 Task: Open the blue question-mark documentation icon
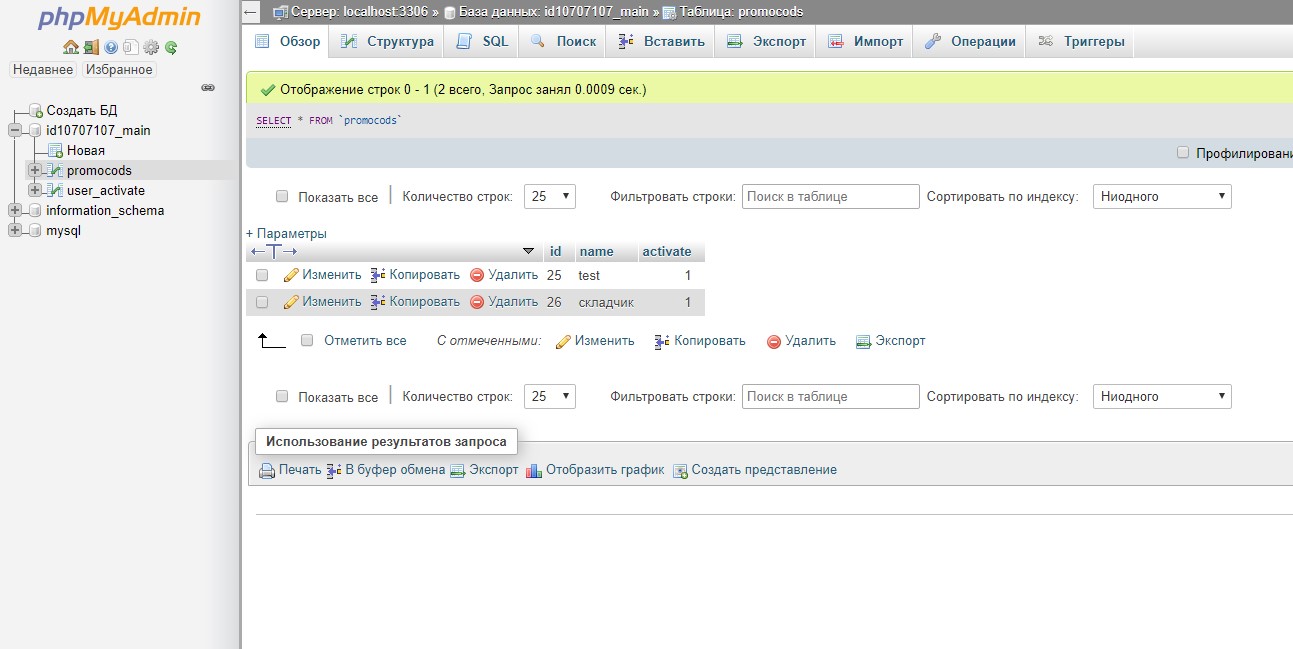coord(111,47)
